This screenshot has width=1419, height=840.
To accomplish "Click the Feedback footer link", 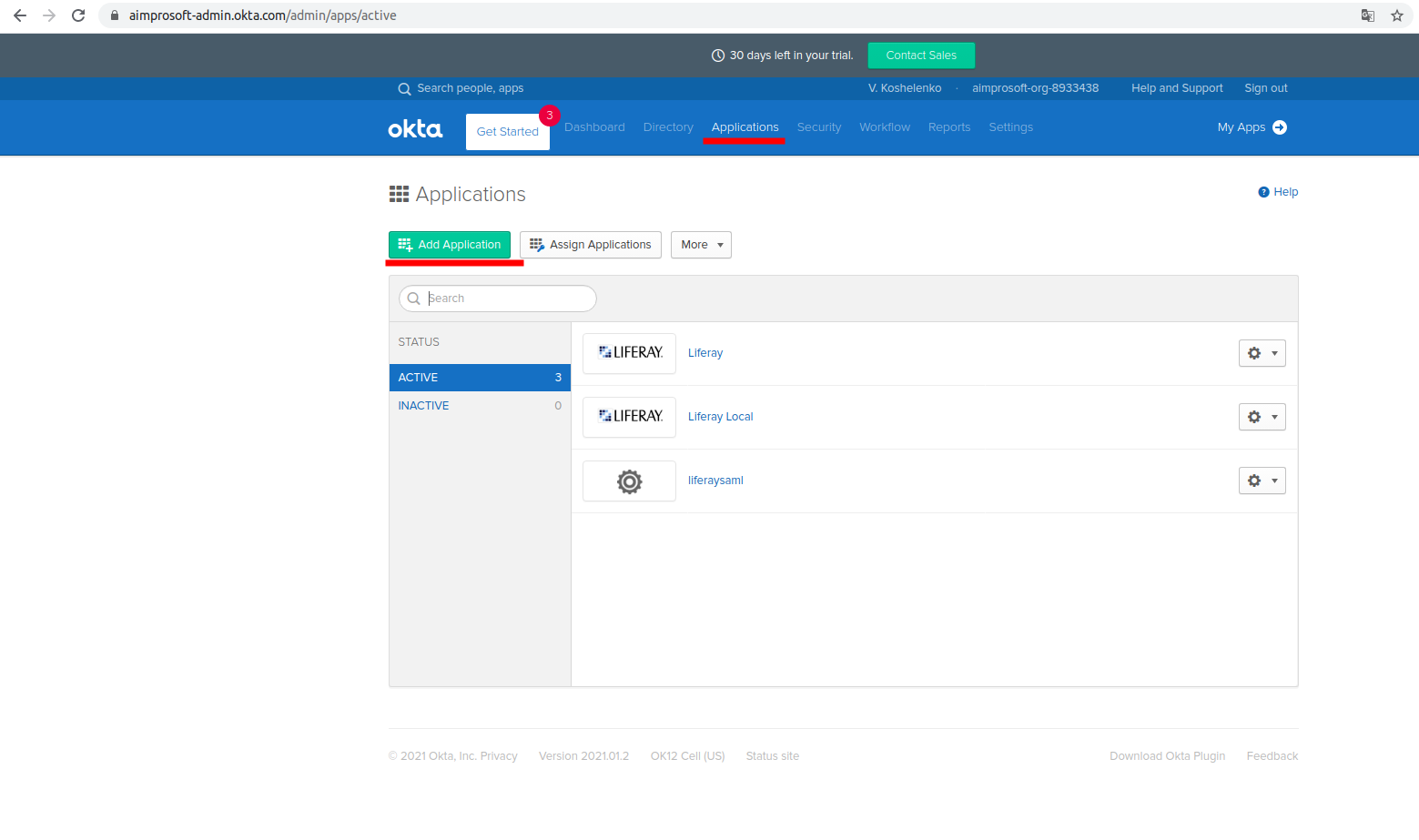I will point(1272,756).
